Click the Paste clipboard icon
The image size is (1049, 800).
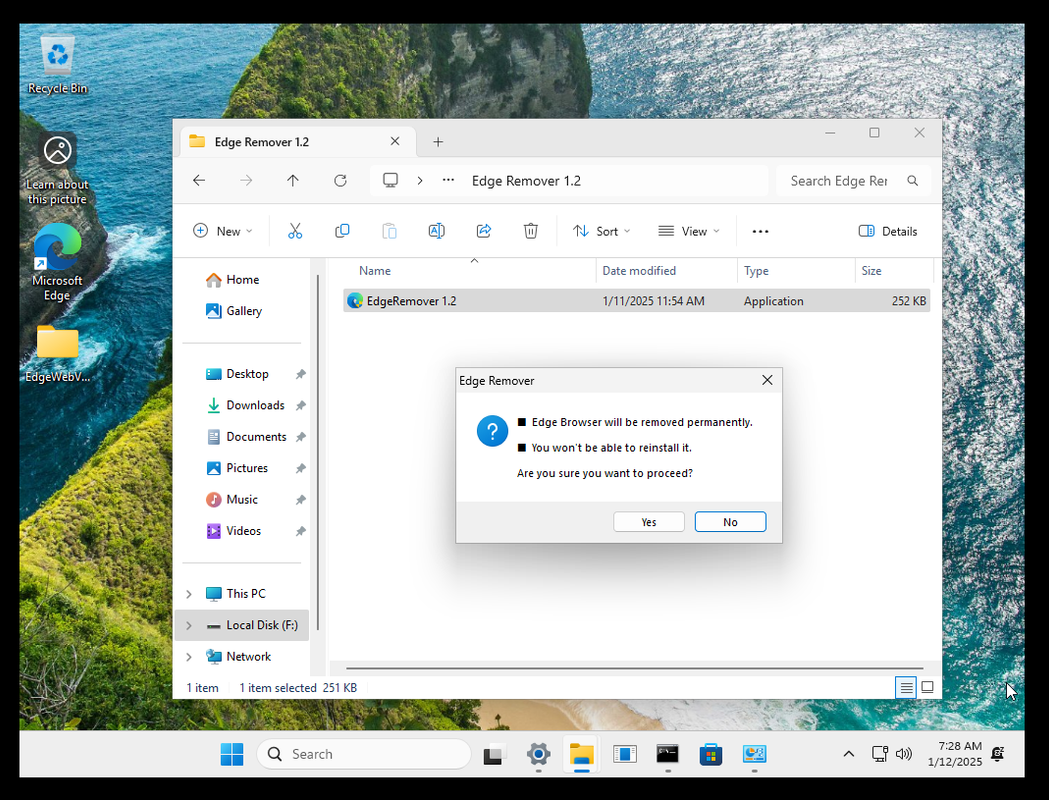click(x=389, y=231)
